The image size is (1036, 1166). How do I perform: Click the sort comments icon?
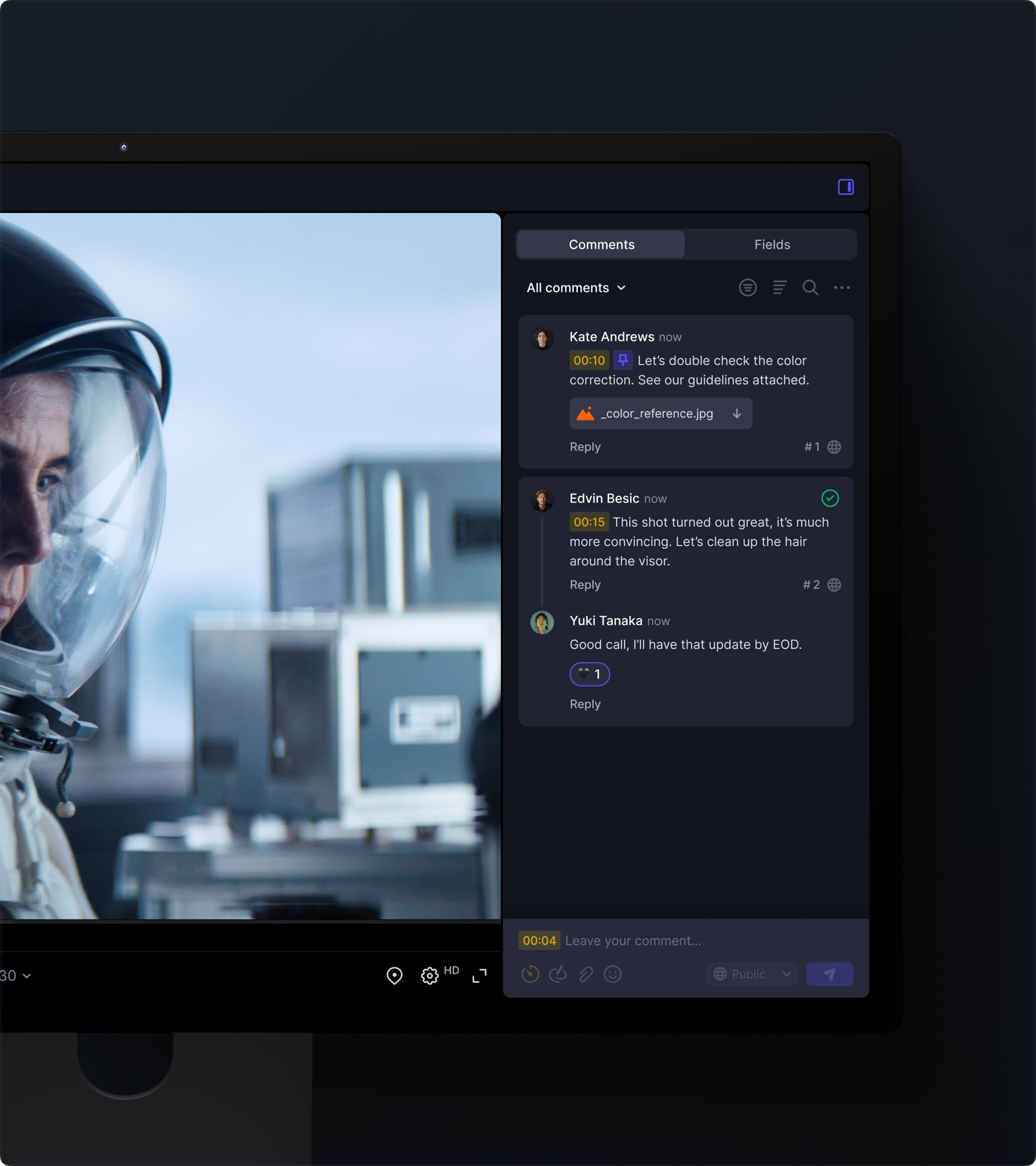(779, 288)
